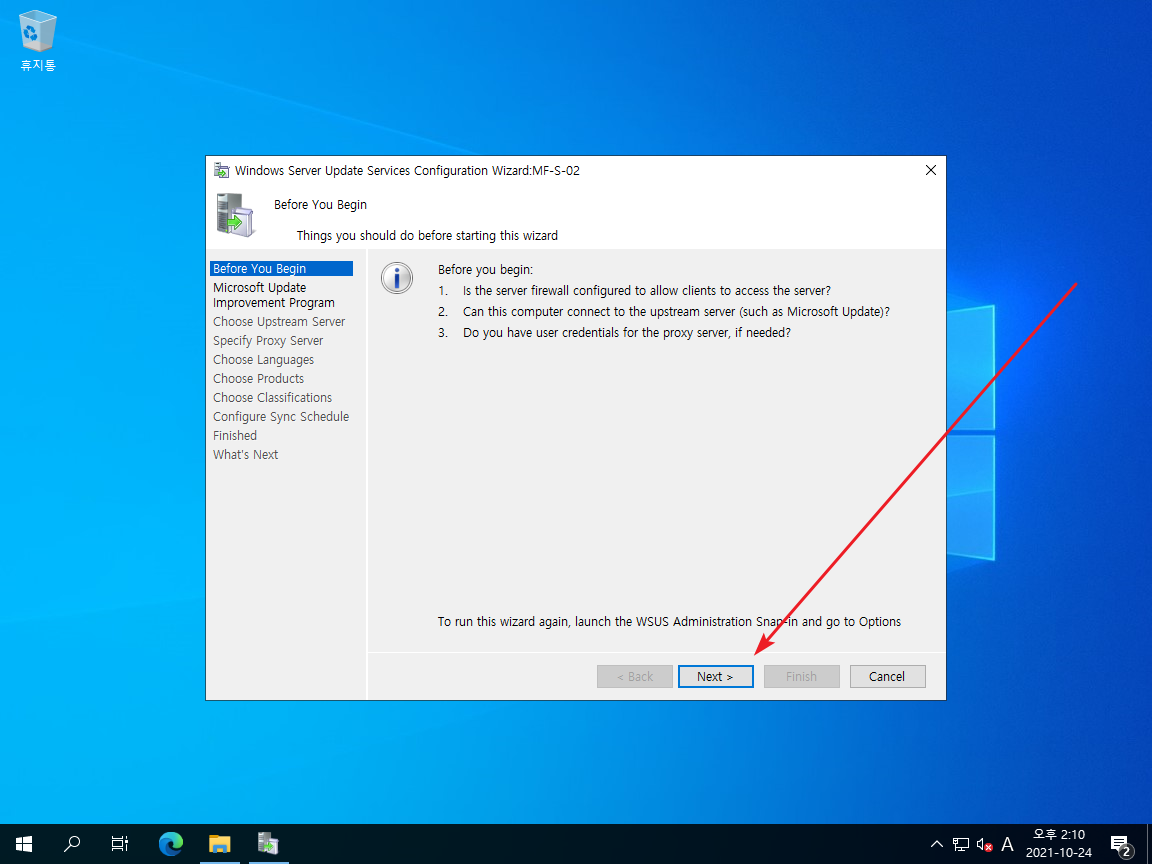Open the taskbar clock and date

pos(1059,843)
